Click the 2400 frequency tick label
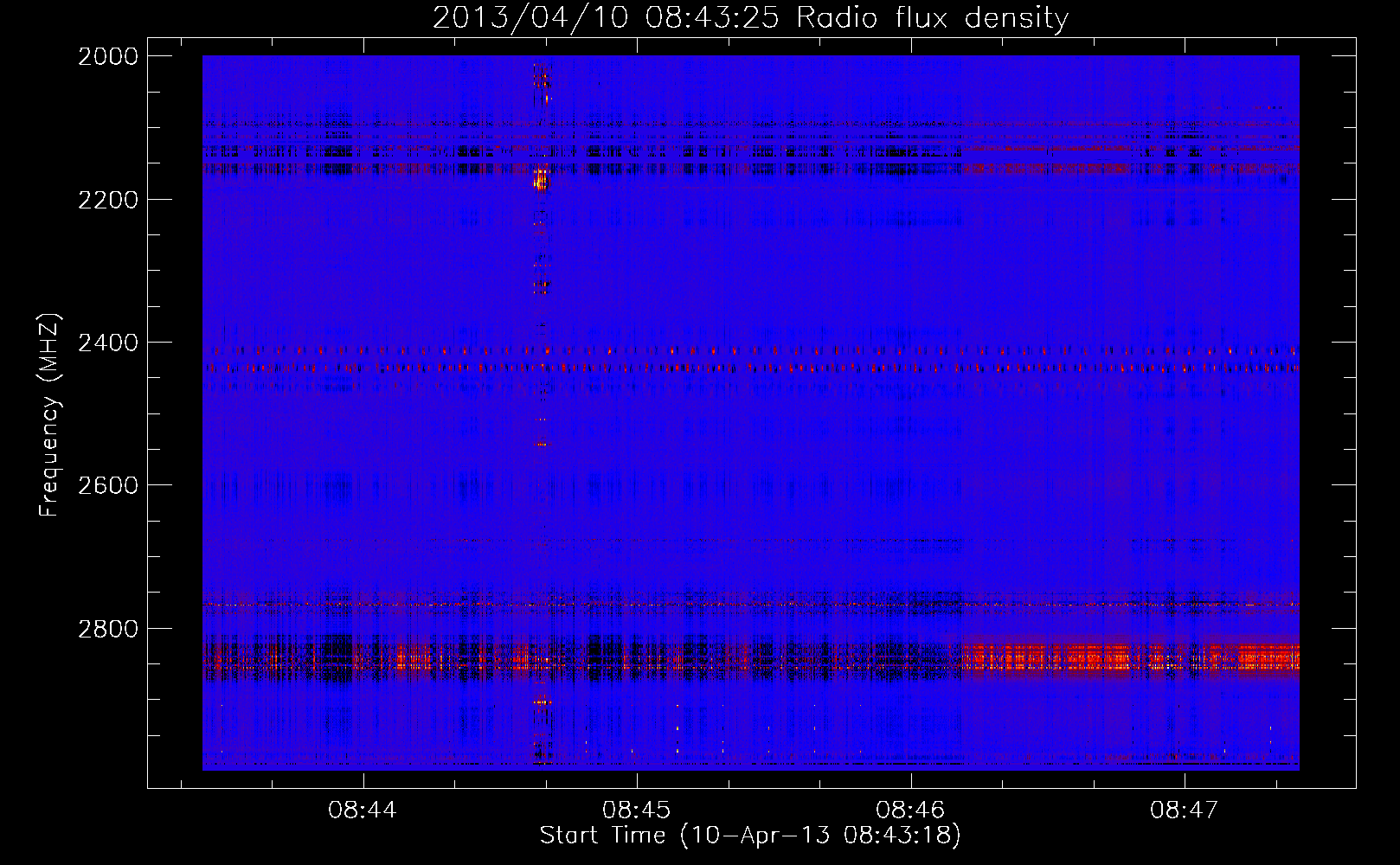The width and height of the screenshot is (1400, 865). 108,343
